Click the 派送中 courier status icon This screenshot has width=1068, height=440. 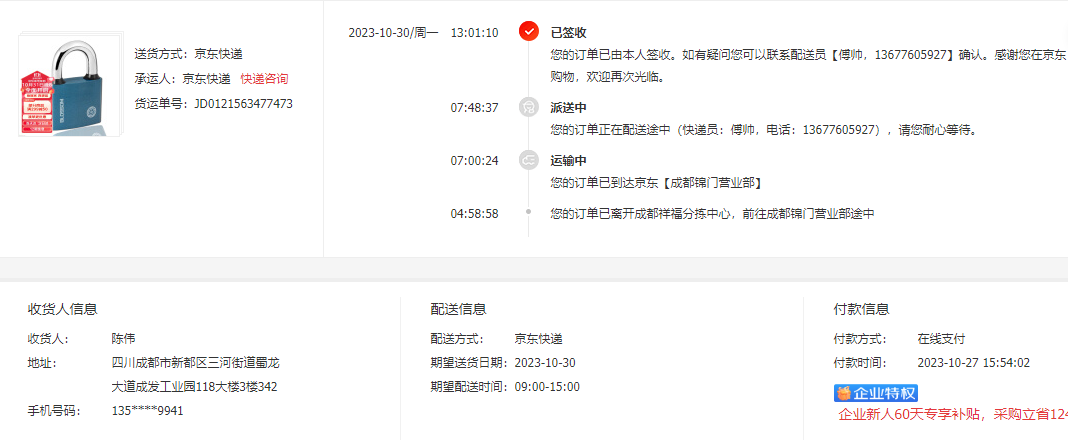coord(529,107)
